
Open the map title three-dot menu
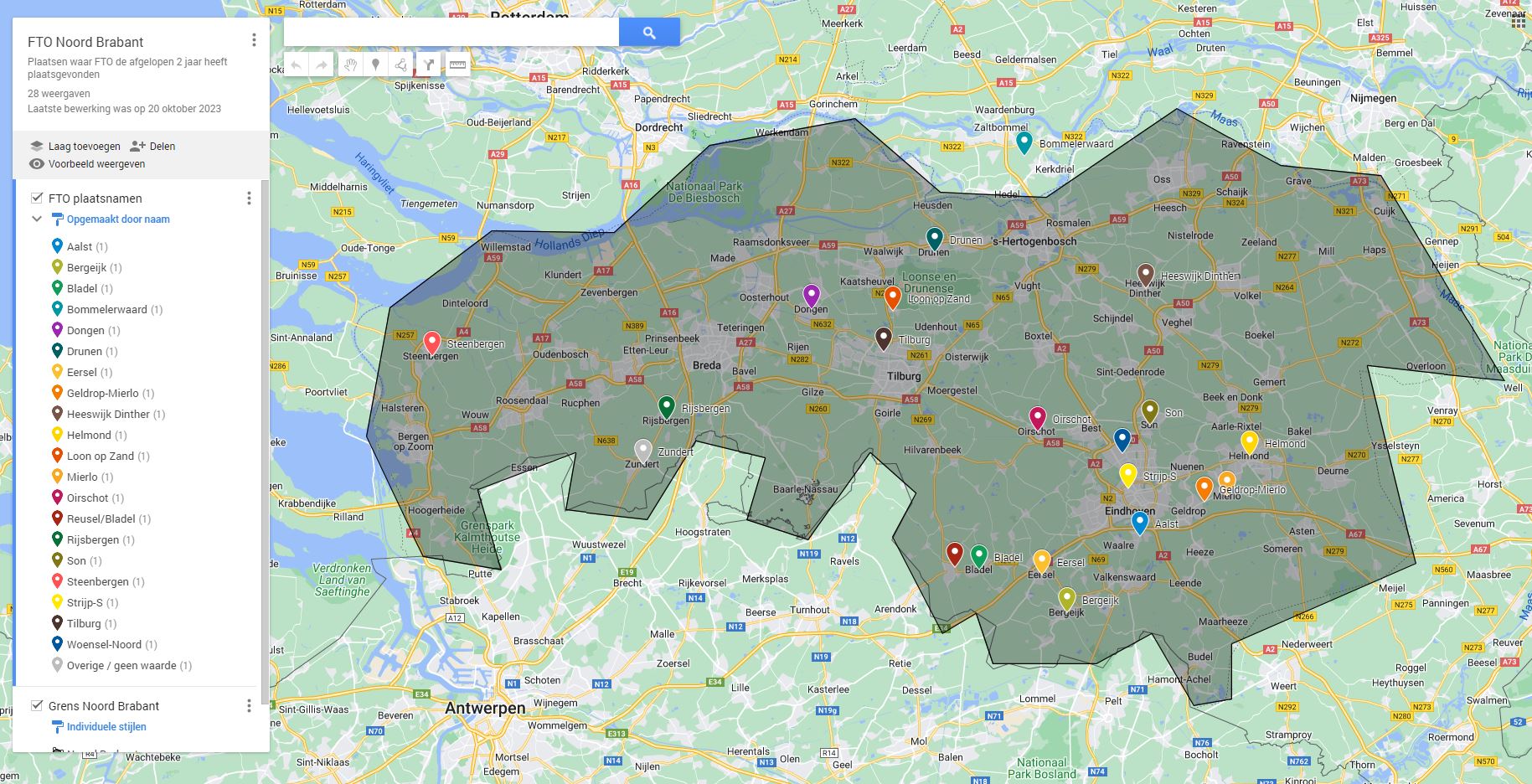tap(254, 40)
